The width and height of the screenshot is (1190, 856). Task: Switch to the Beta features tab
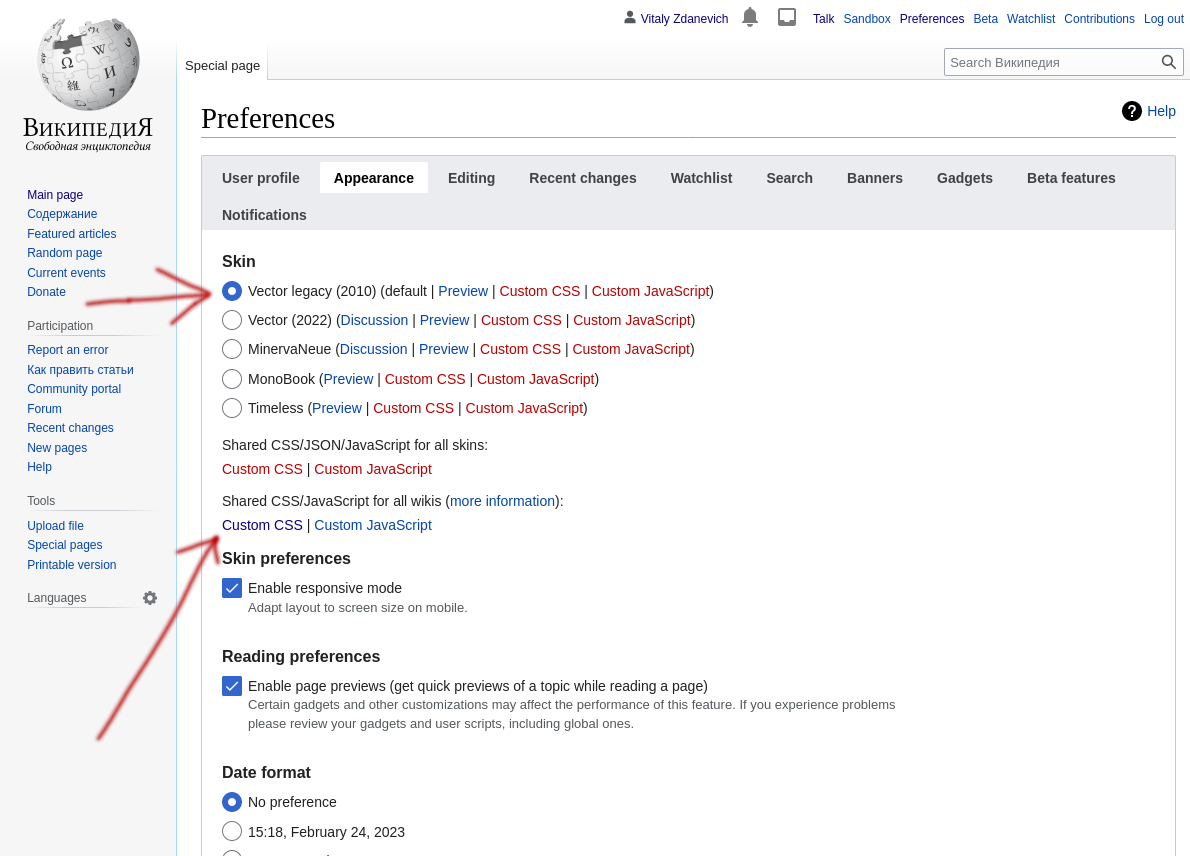[1071, 178]
